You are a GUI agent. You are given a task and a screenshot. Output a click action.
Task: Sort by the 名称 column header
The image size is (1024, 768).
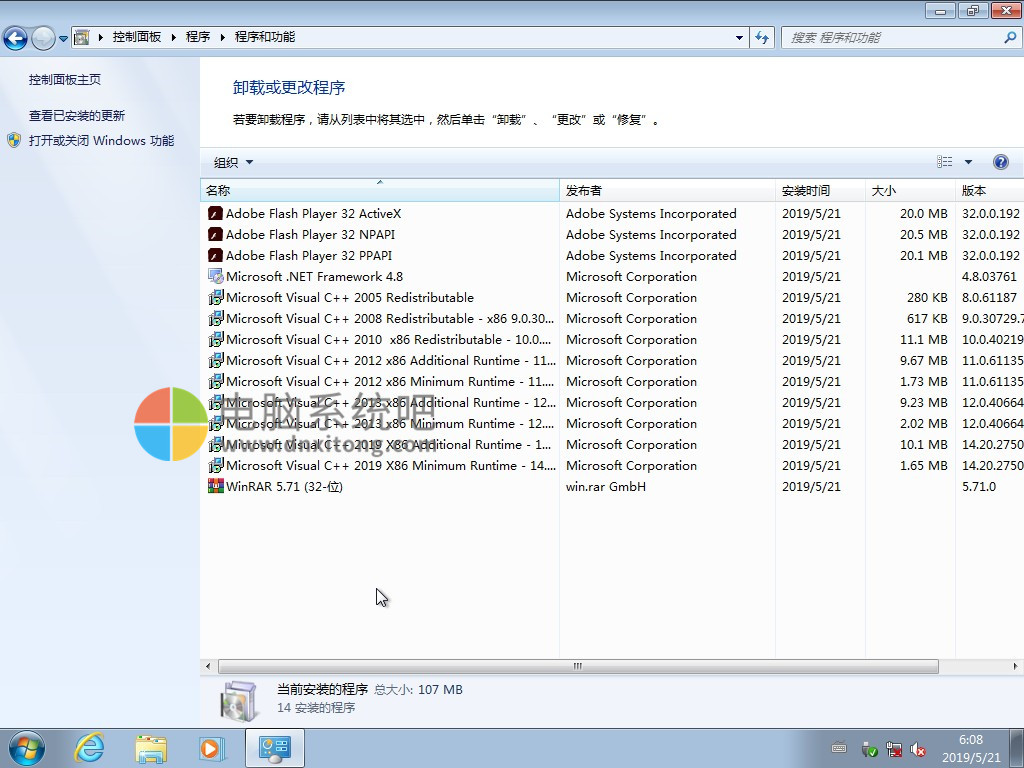tap(379, 191)
